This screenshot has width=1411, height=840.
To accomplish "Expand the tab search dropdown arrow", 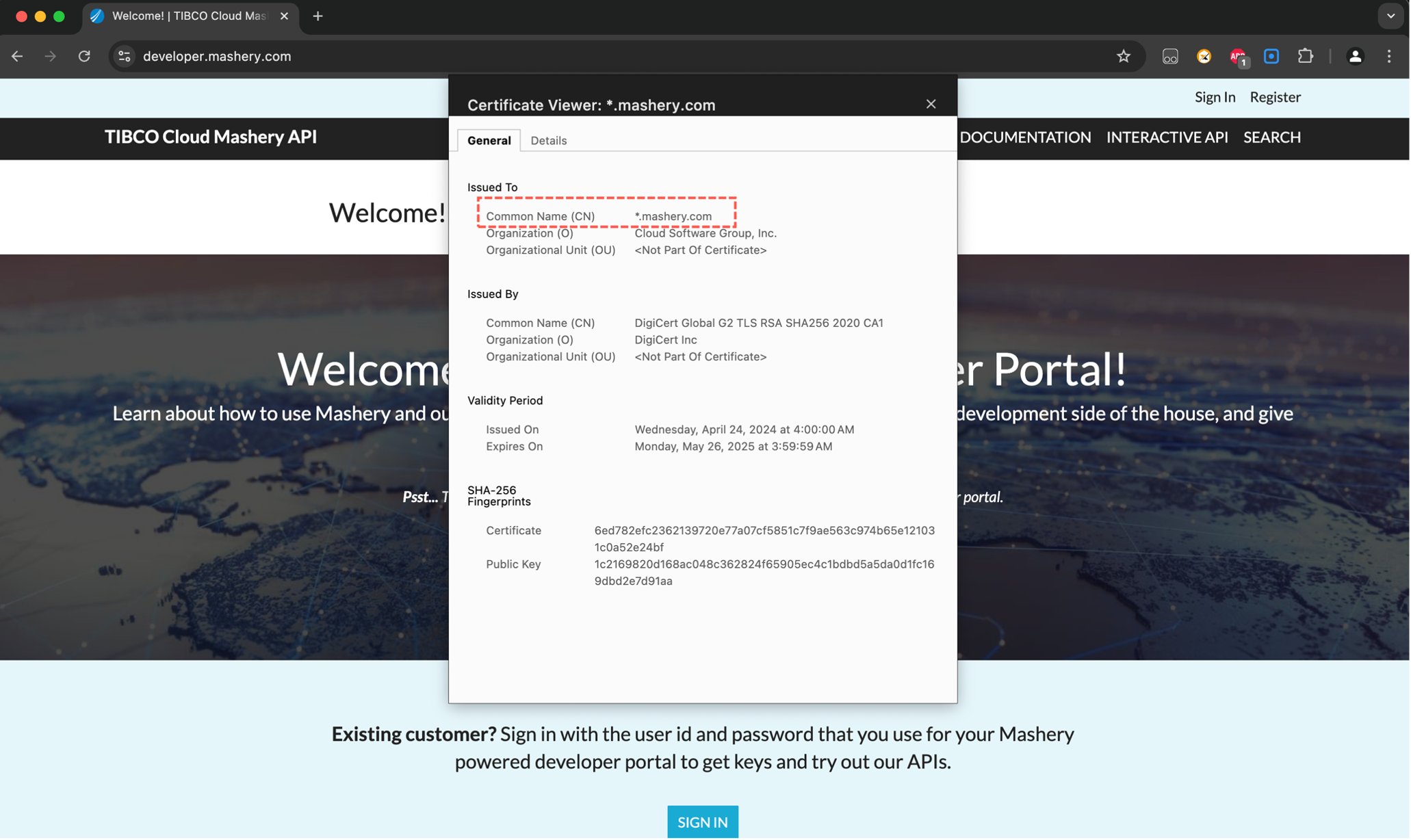I will 1390,16.
